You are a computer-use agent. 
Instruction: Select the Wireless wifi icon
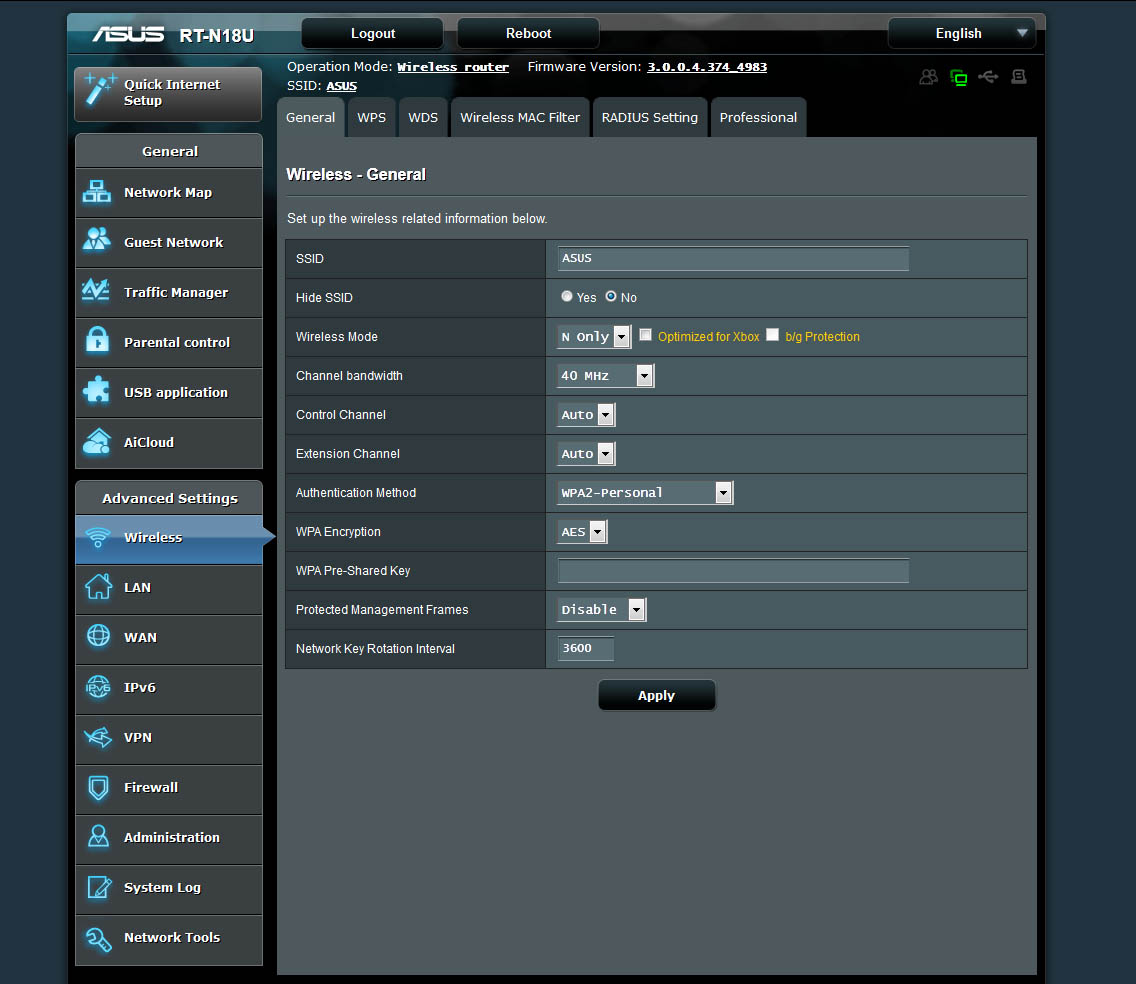pyautogui.click(x=98, y=538)
